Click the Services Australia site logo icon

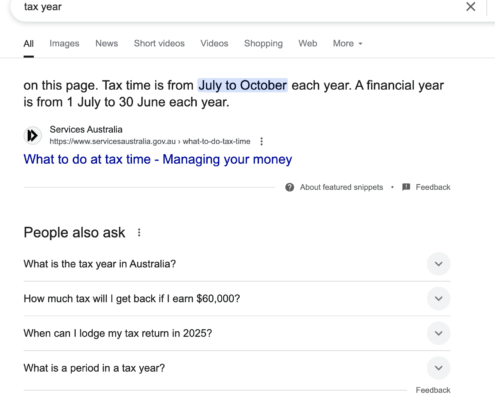tap(32, 136)
